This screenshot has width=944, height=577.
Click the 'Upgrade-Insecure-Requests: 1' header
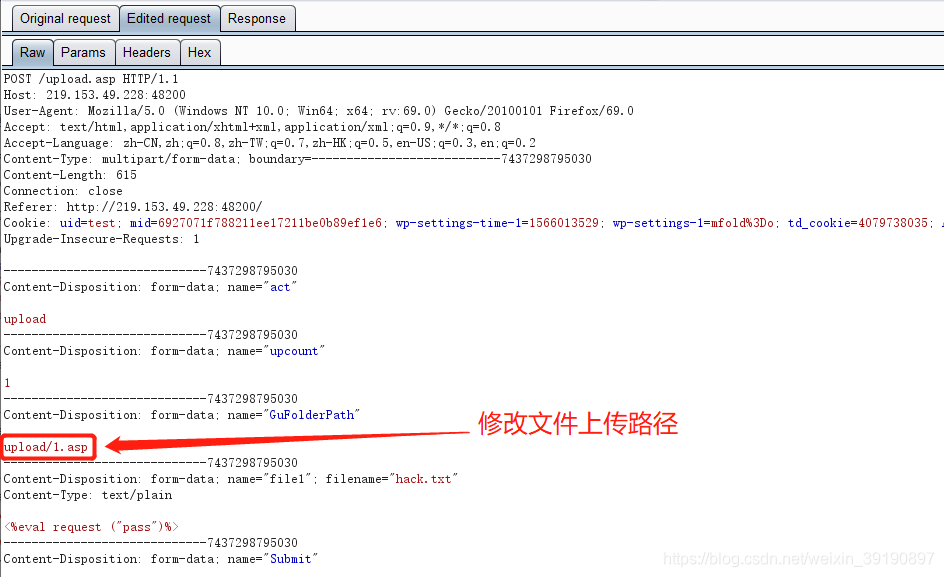101,239
